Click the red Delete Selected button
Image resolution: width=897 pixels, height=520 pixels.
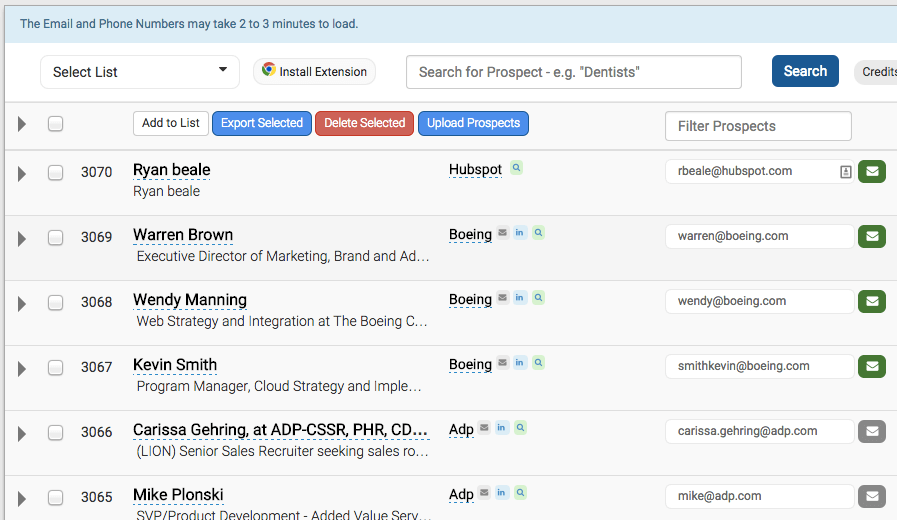coord(364,123)
